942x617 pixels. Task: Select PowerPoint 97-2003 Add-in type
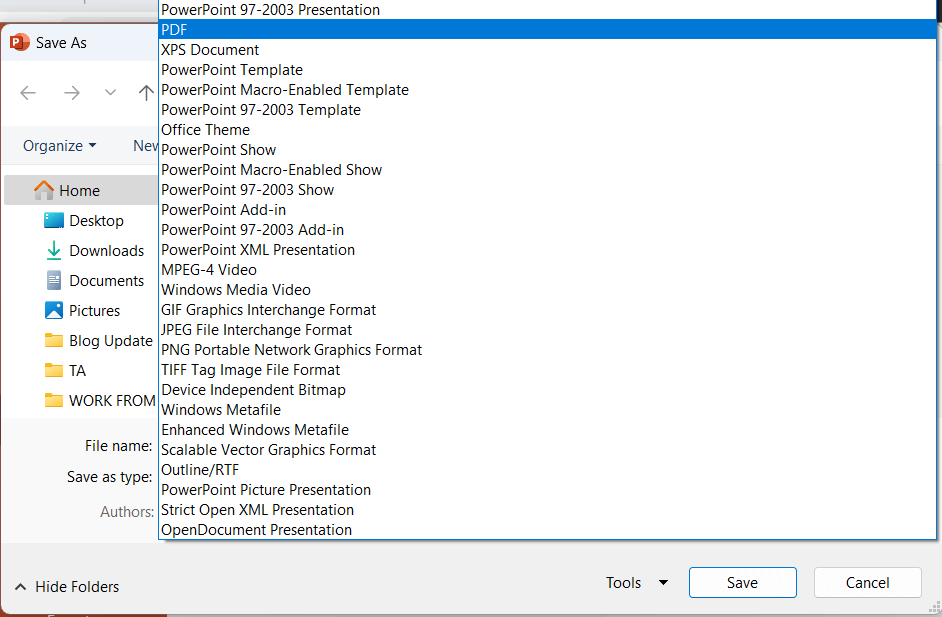[547, 229]
